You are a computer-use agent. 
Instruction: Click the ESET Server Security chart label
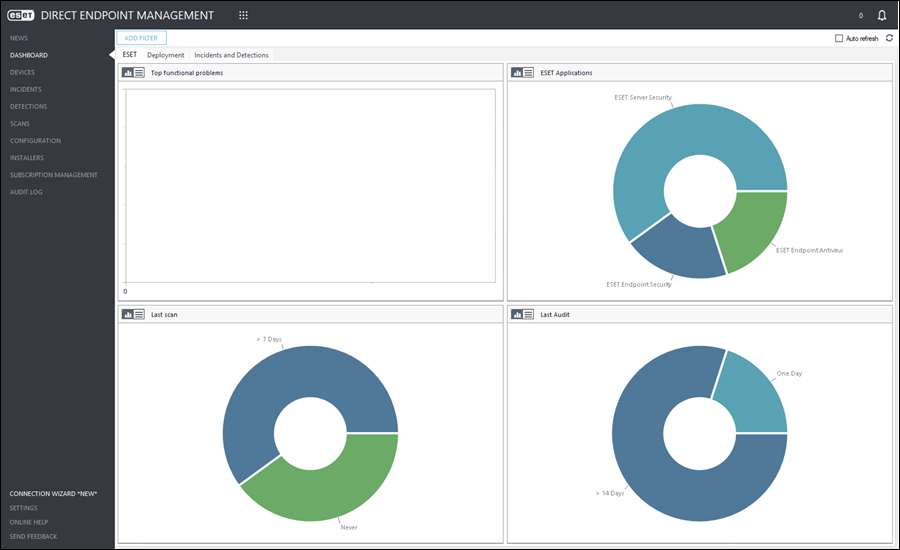(x=643, y=98)
